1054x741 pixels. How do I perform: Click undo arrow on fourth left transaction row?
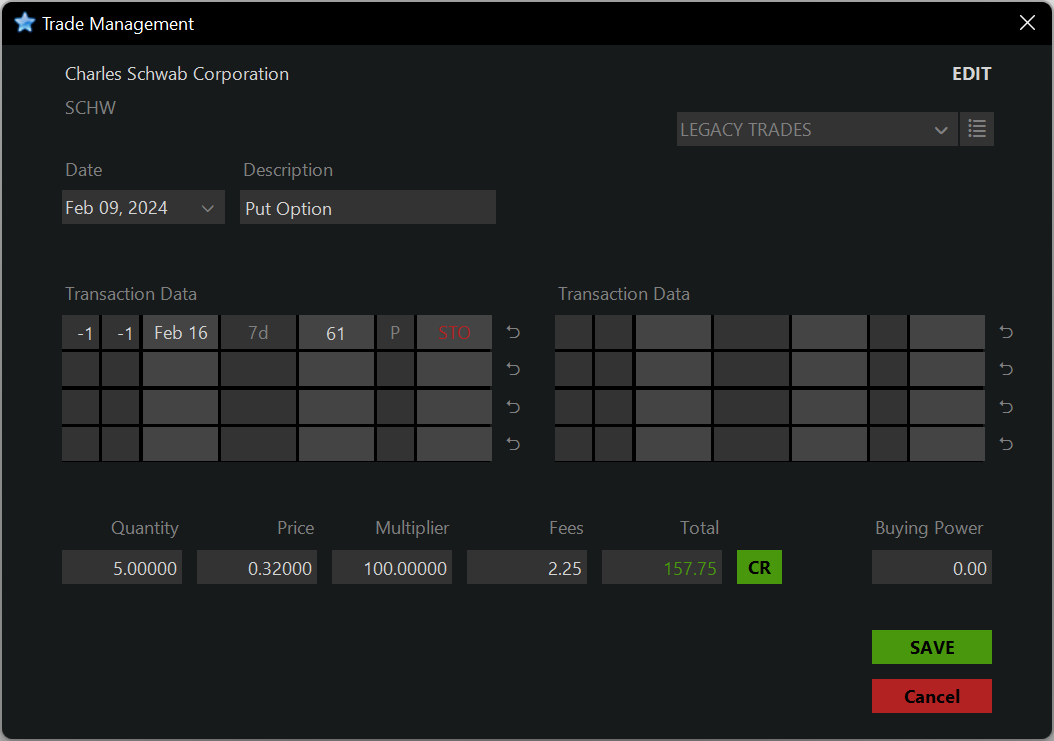(513, 444)
